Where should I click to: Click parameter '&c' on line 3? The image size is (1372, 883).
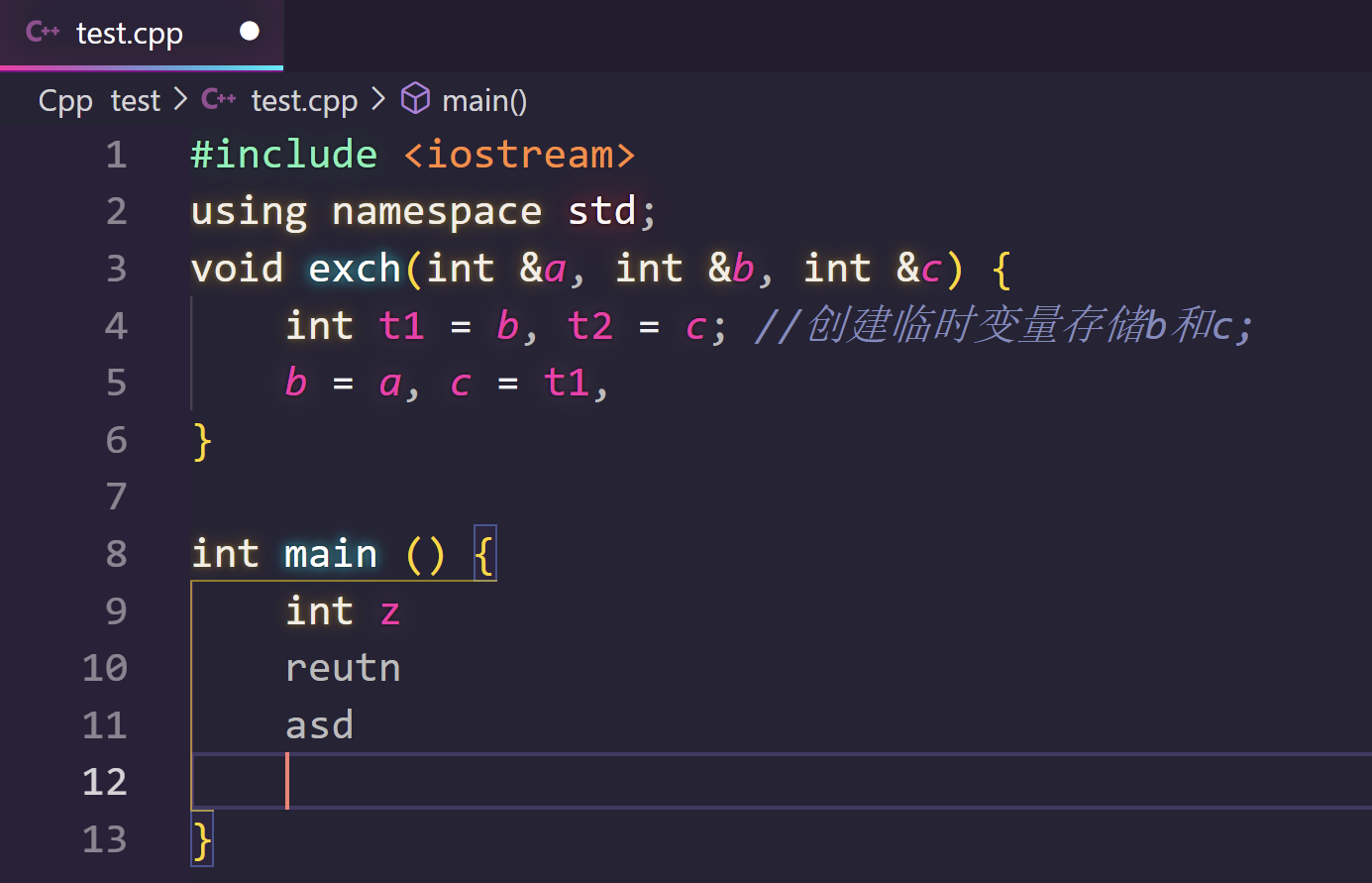(919, 269)
